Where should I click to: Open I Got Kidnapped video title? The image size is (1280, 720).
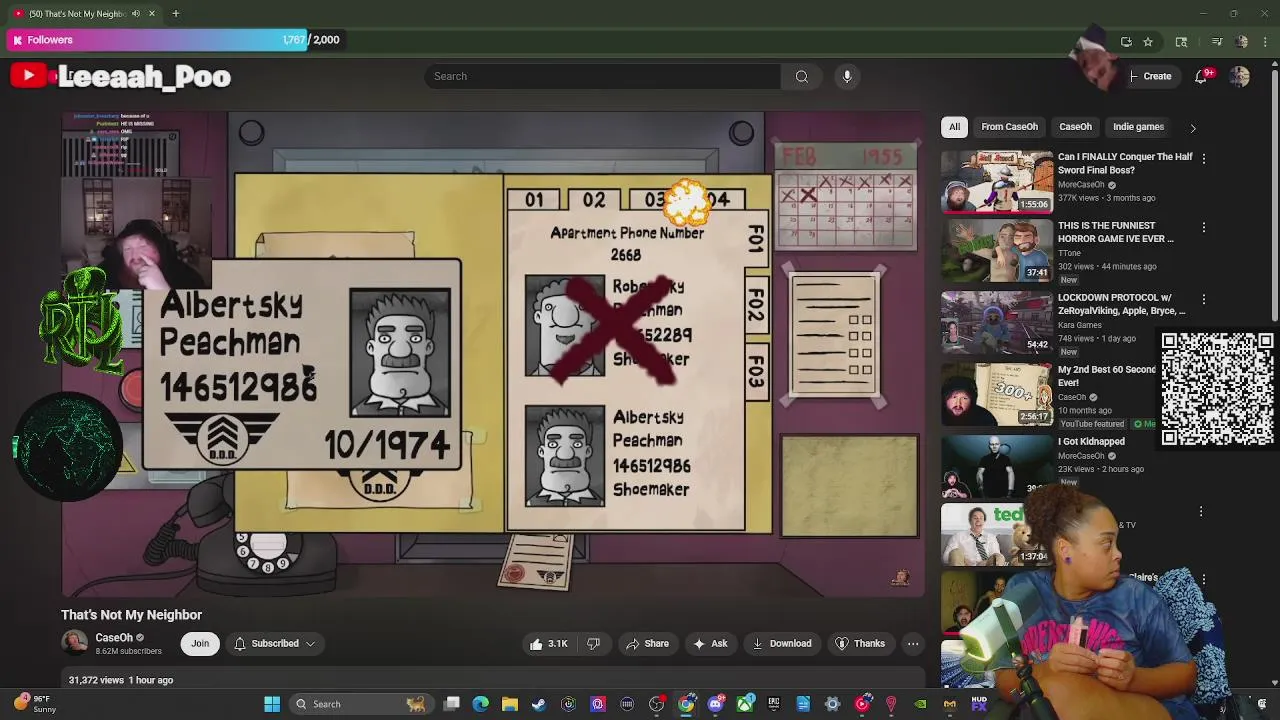tap(1091, 441)
